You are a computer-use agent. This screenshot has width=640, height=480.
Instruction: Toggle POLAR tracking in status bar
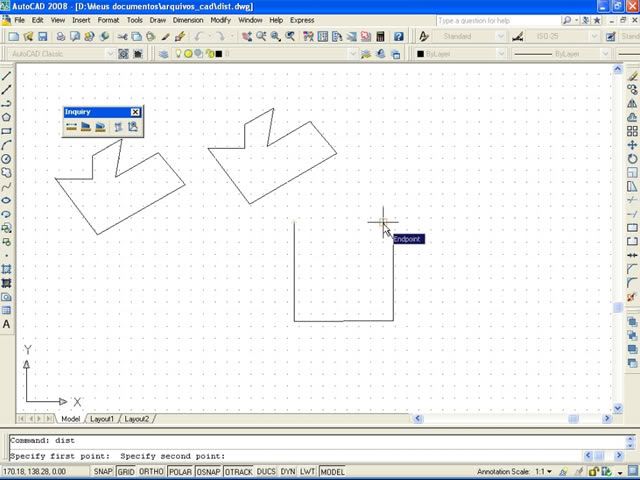180,471
